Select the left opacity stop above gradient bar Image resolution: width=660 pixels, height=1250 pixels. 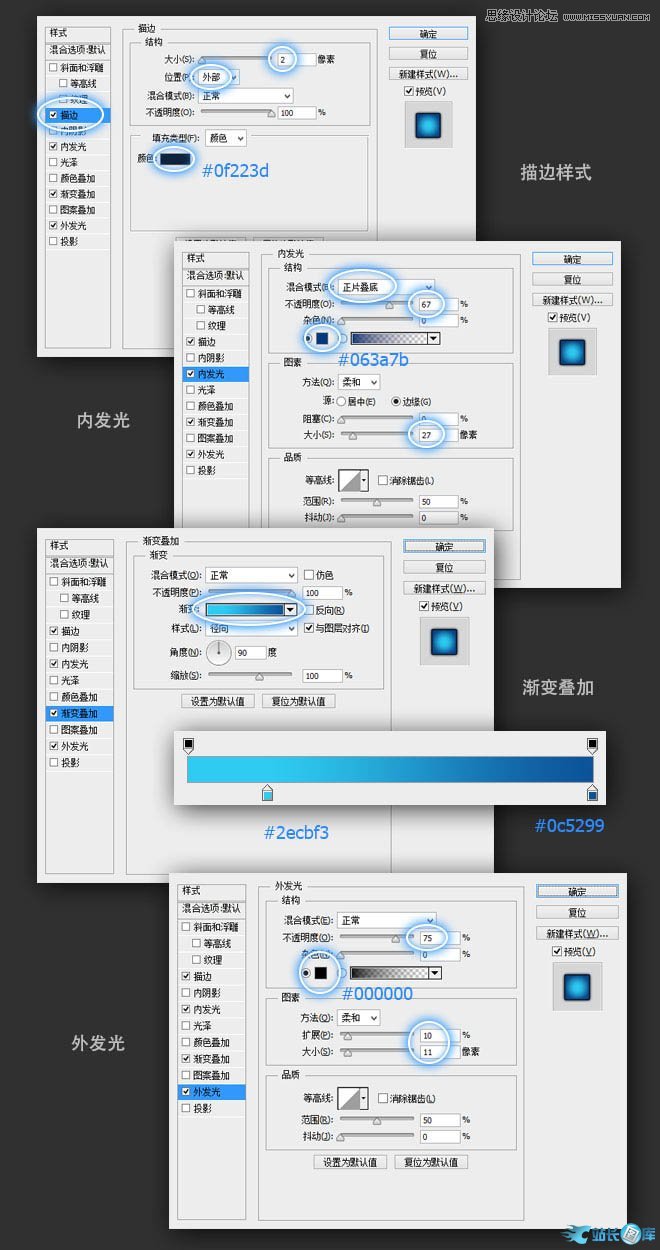[x=188, y=745]
